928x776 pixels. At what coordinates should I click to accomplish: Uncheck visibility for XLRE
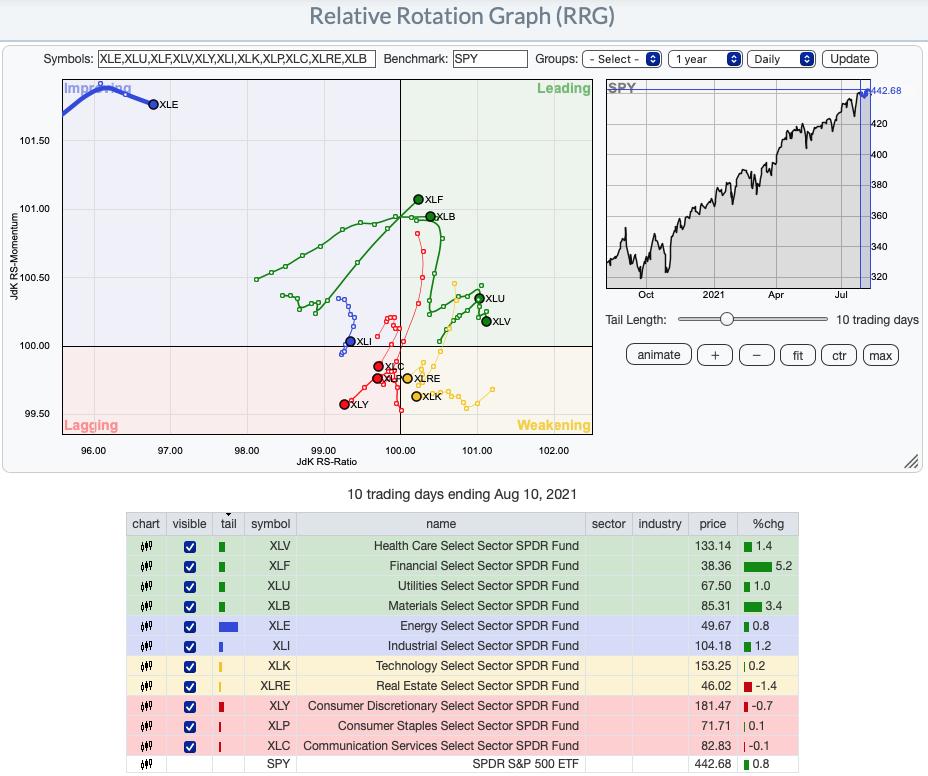coord(189,687)
